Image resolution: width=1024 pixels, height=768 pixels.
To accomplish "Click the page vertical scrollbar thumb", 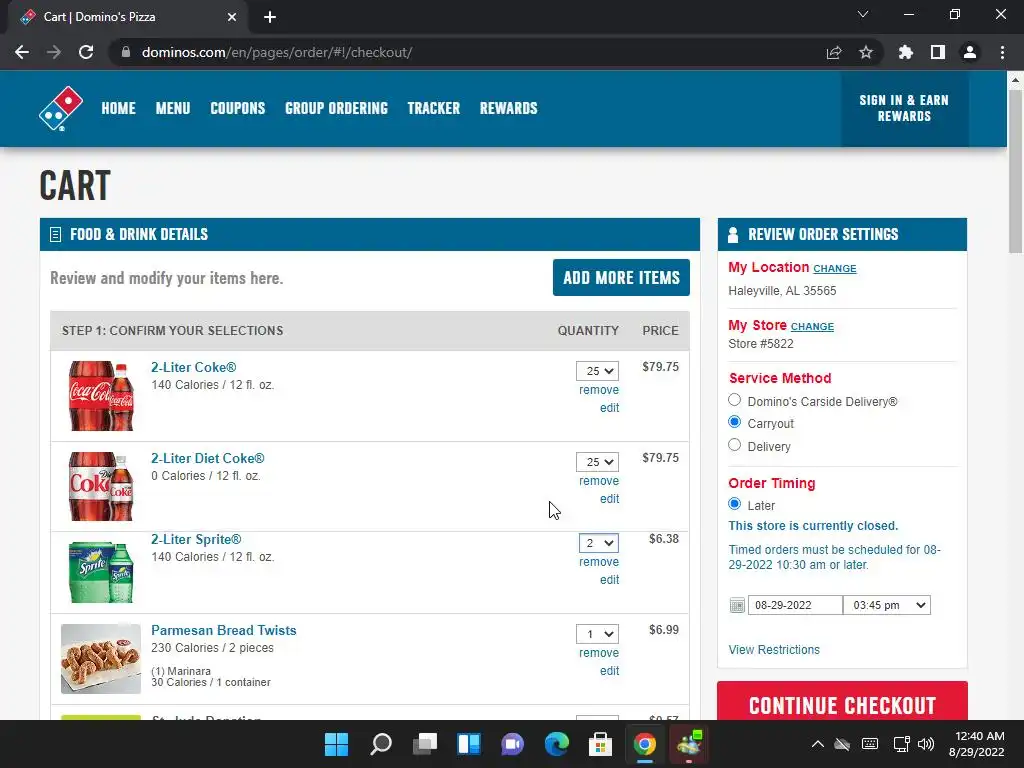I will point(1014,171).
